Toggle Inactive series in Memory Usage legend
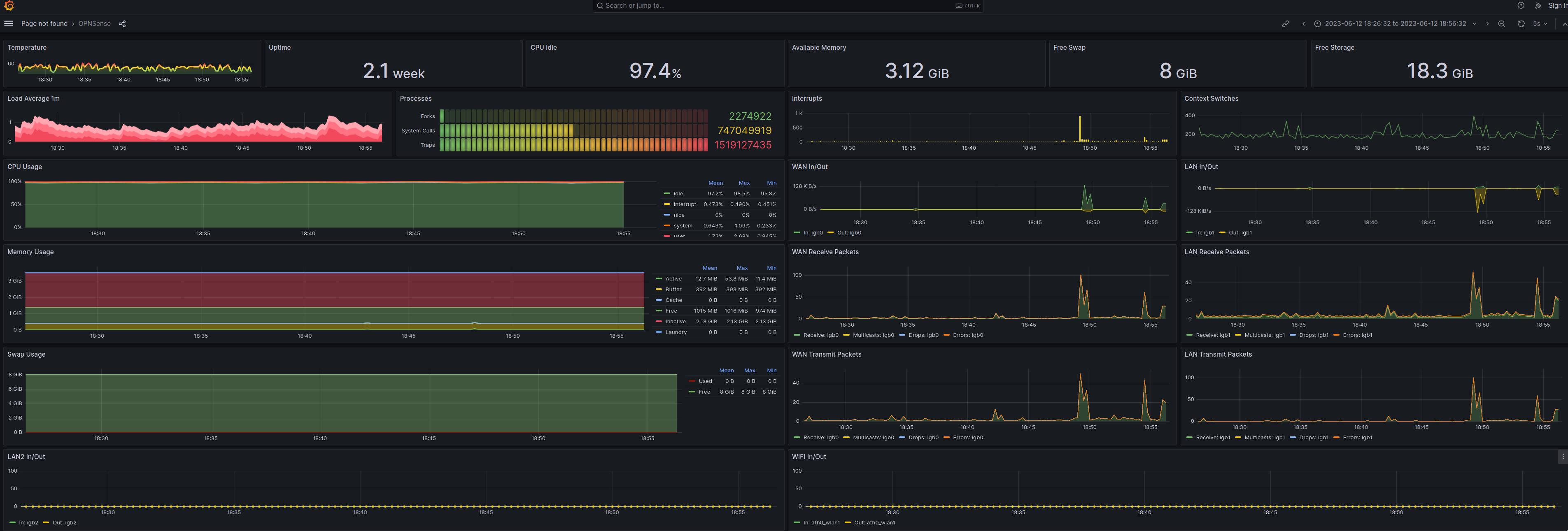 pos(675,322)
